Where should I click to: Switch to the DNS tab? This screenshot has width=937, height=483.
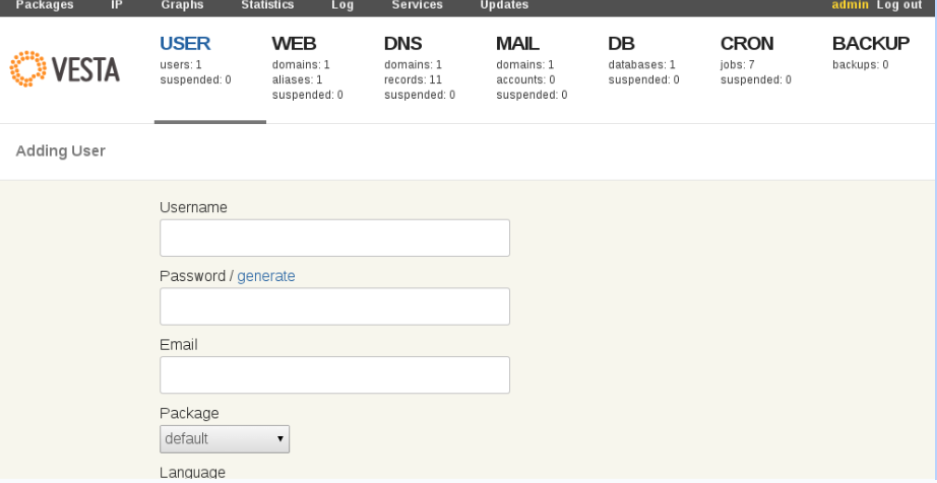[403, 44]
